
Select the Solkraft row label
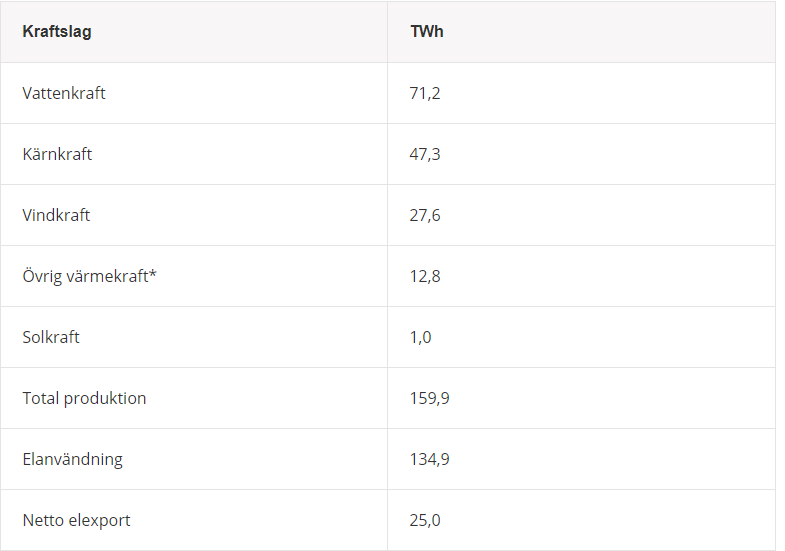point(51,337)
